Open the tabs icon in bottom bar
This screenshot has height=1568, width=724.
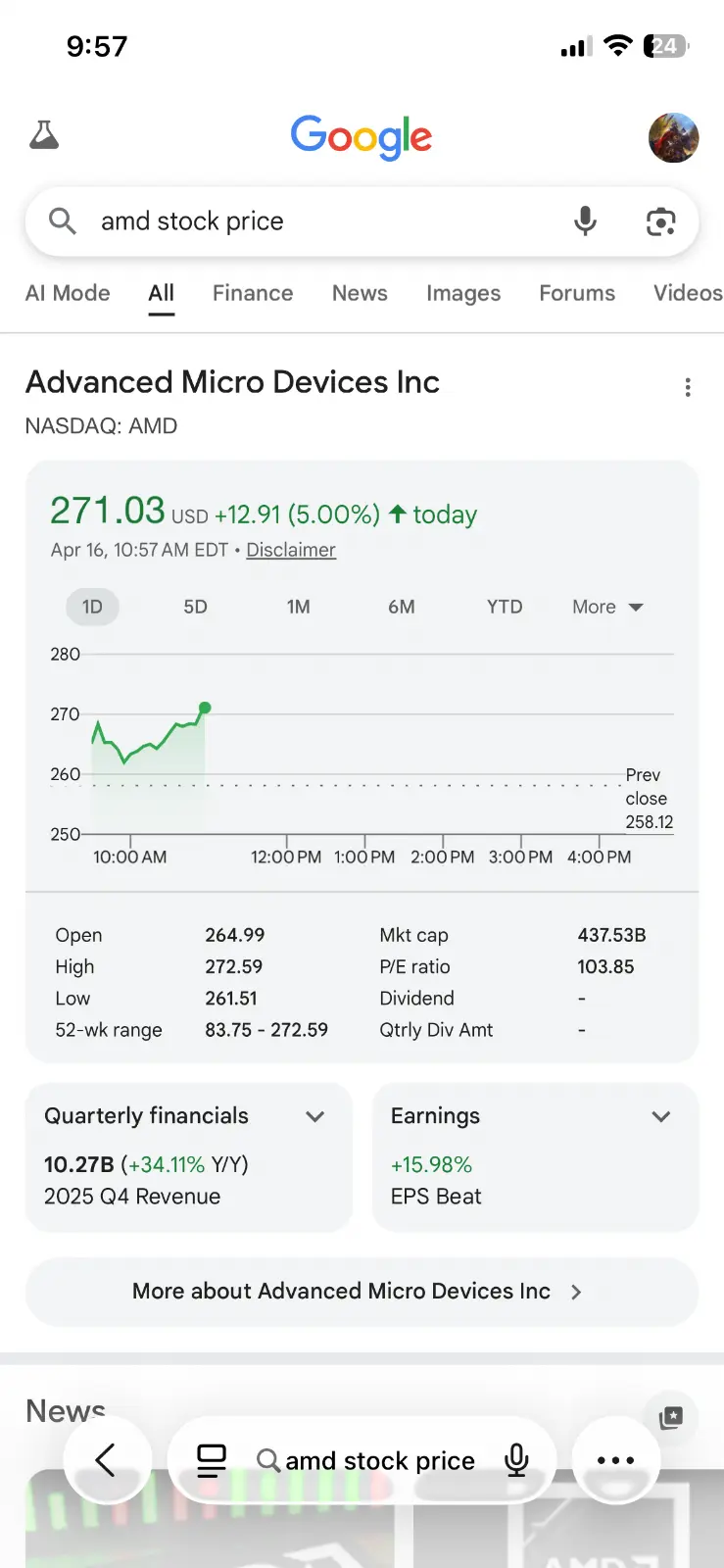[212, 1461]
